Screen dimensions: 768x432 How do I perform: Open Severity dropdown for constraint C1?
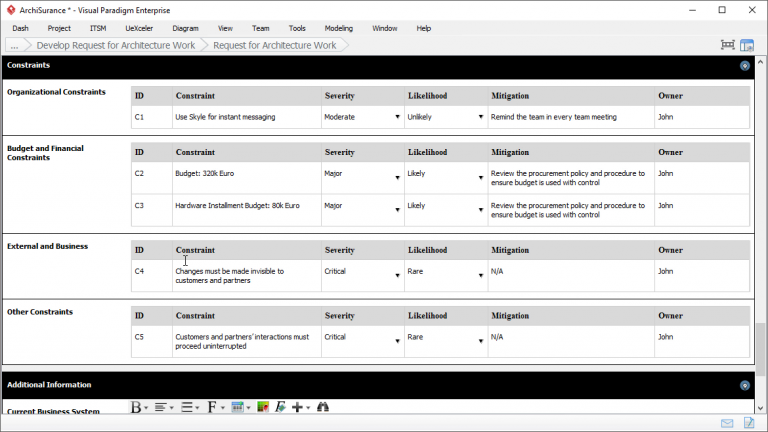(397, 117)
